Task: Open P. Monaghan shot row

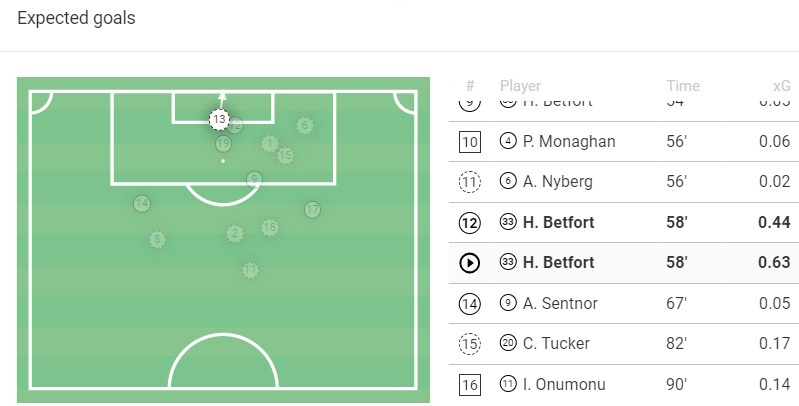Action: click(x=620, y=142)
